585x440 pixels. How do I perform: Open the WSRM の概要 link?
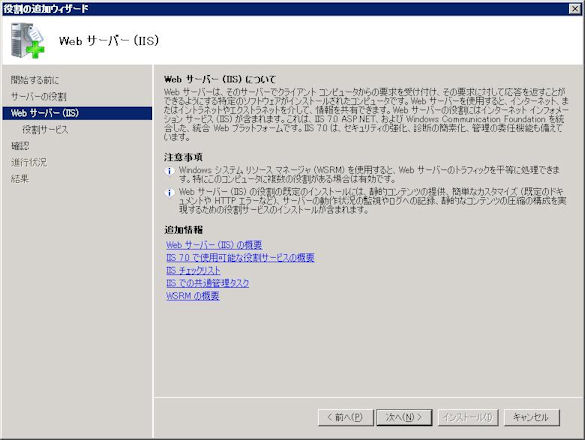(193, 296)
